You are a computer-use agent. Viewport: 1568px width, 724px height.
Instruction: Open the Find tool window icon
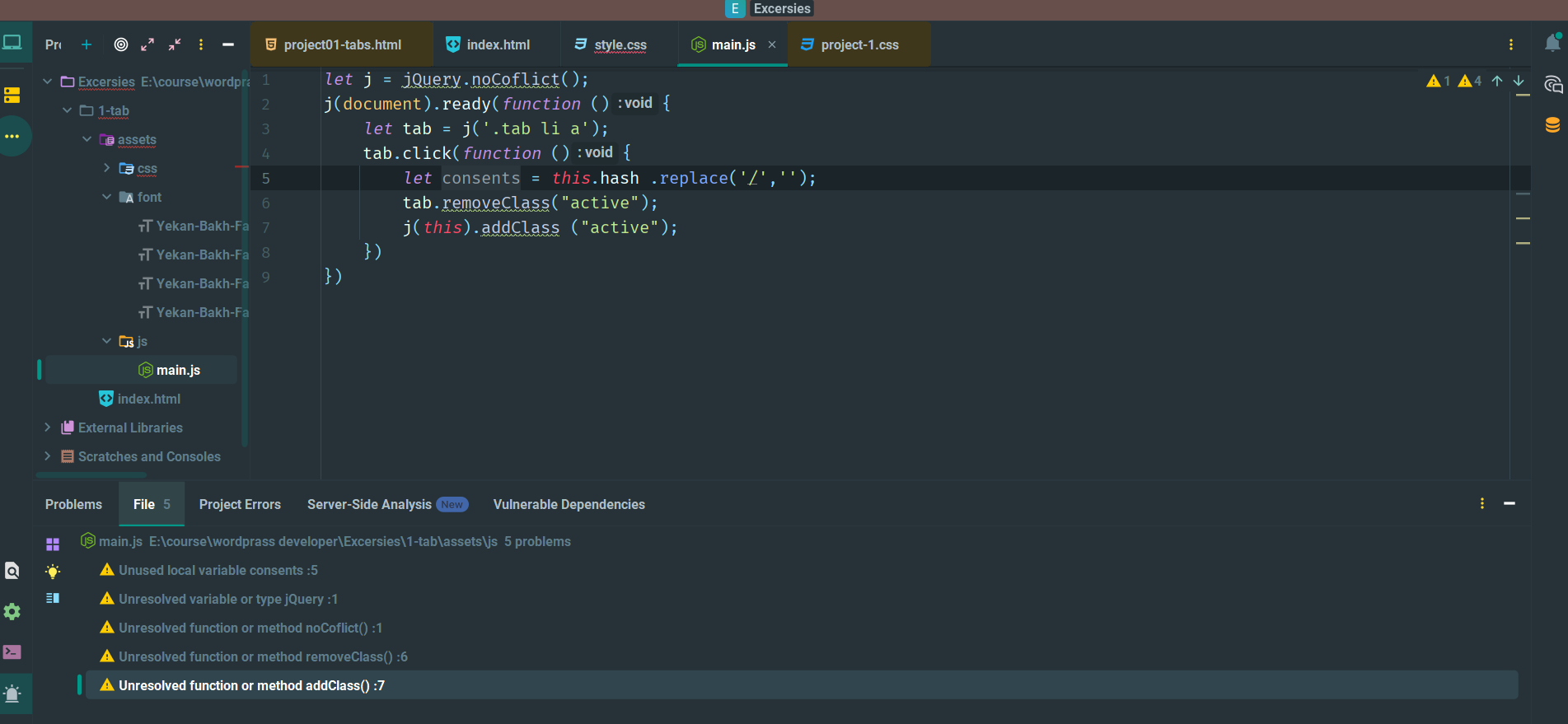[x=12, y=570]
